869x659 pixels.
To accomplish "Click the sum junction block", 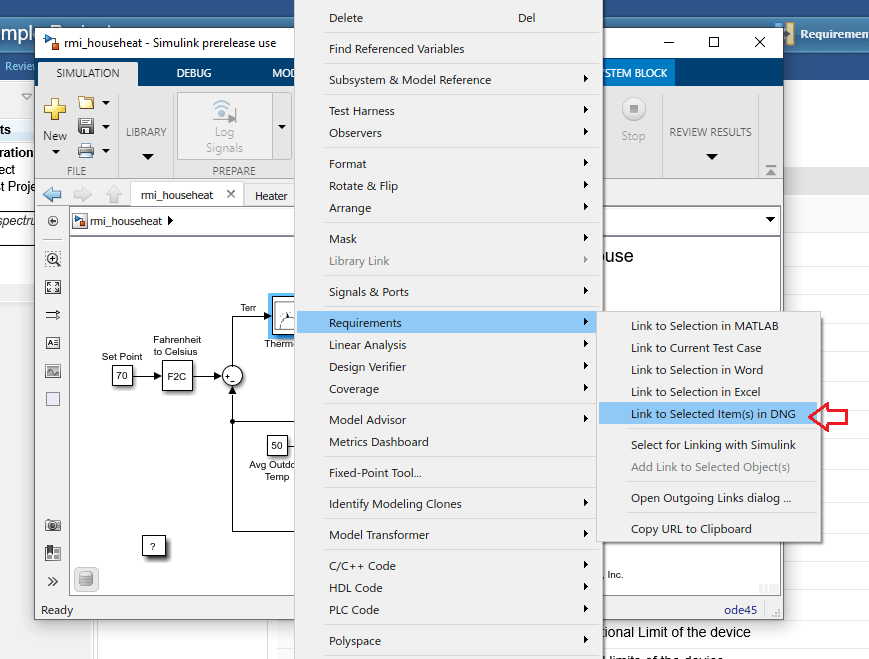I will (232, 376).
